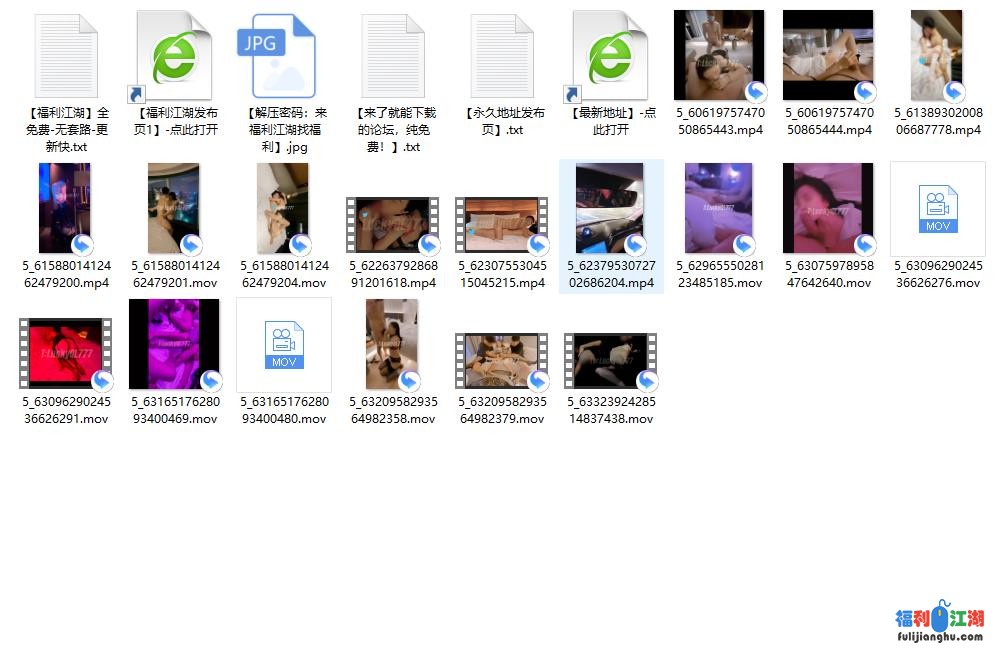Select video file 5_6061975747050865443.mp4
995x652 pixels.
(719, 56)
